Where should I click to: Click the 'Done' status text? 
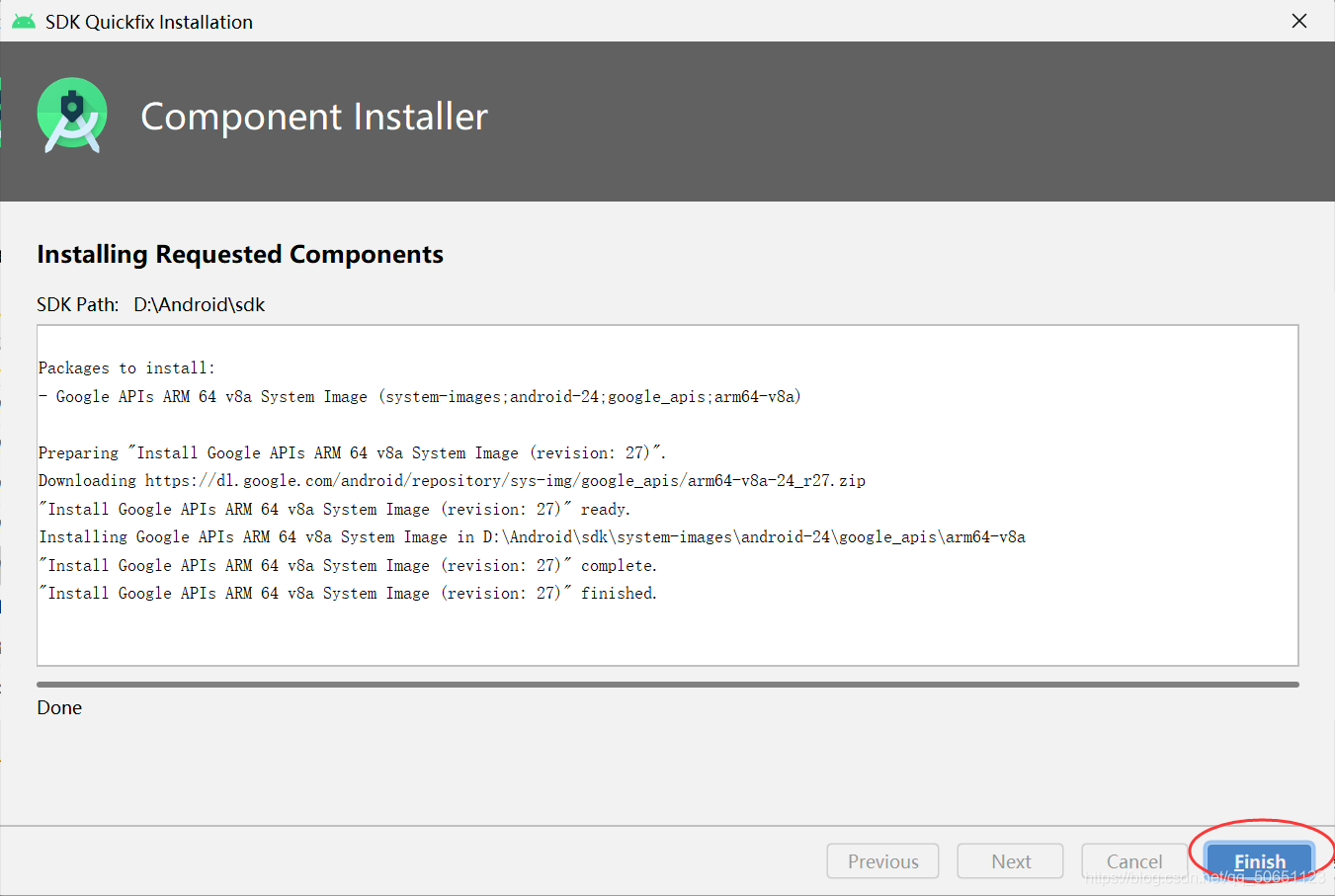click(x=59, y=707)
